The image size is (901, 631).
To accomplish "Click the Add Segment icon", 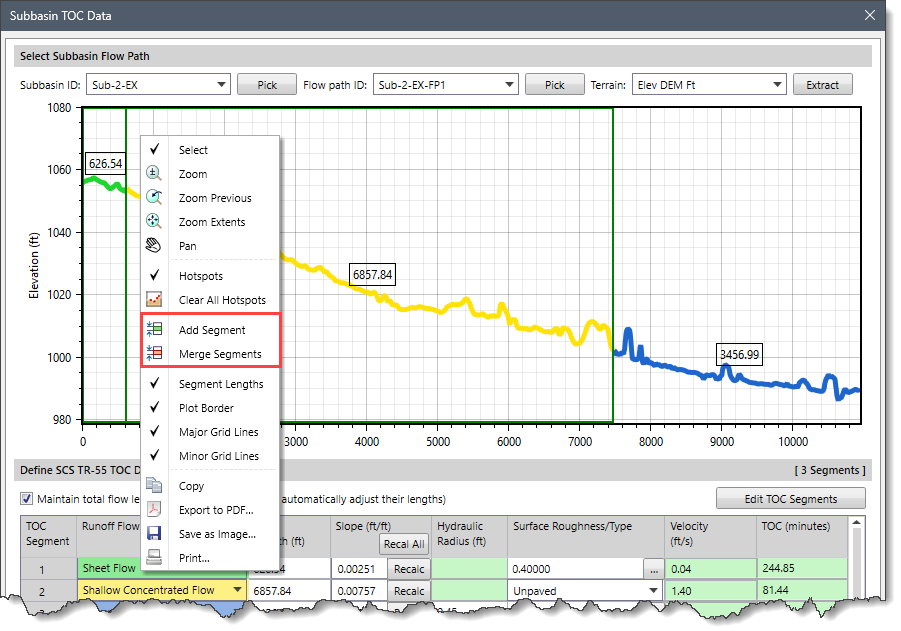I will (154, 330).
